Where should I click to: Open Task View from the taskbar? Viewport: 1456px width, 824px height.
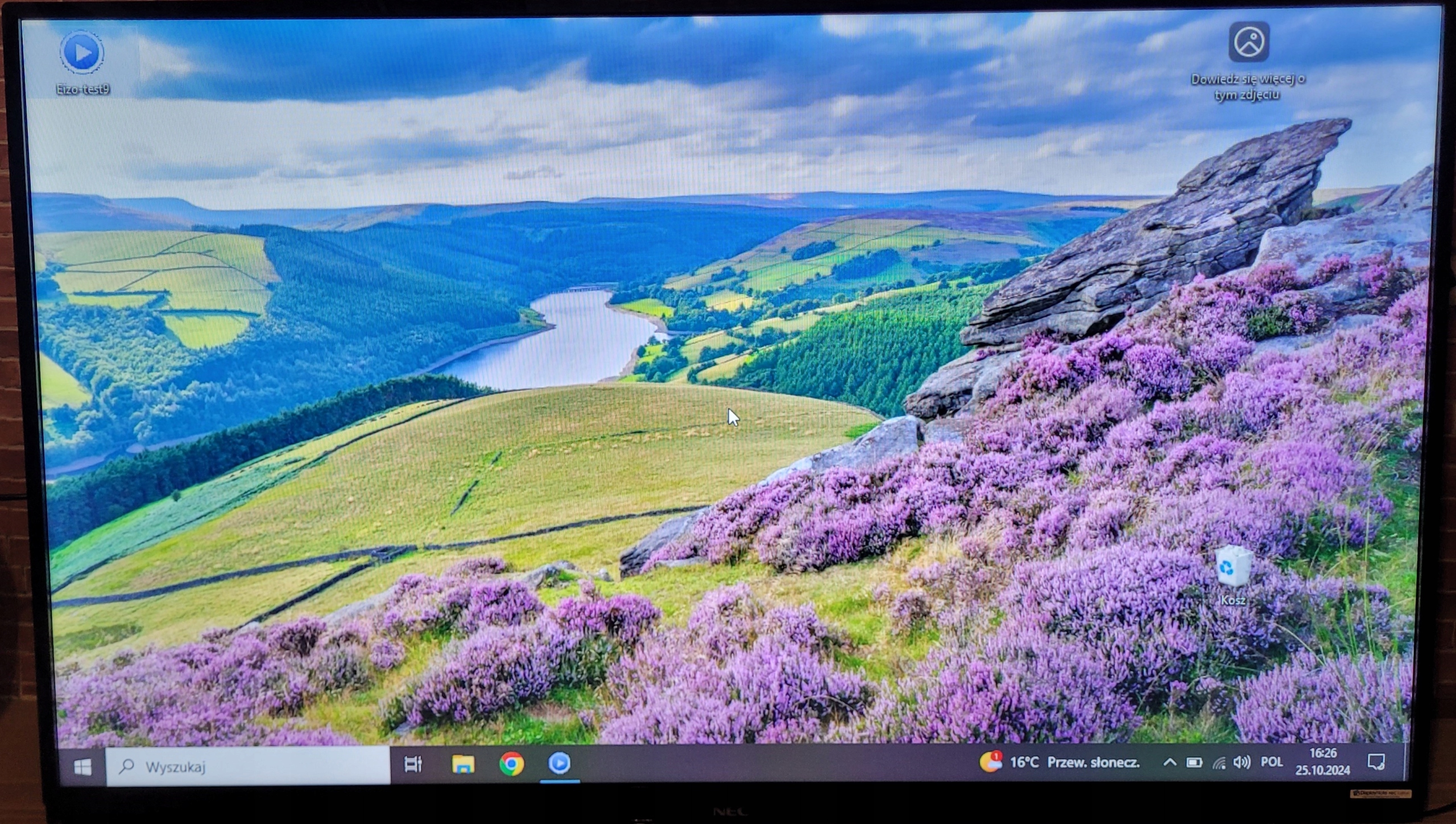point(413,764)
